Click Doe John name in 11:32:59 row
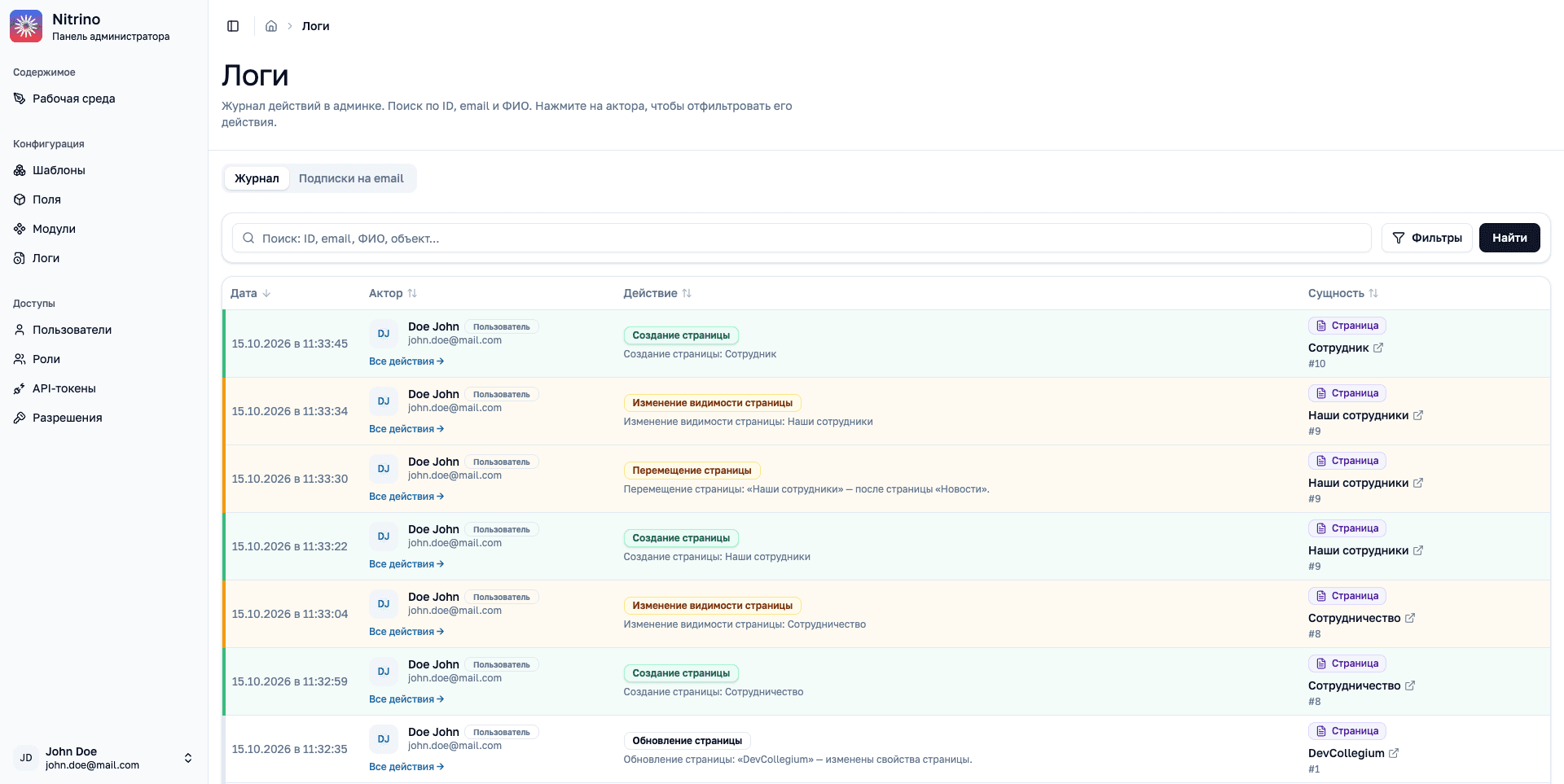 pyautogui.click(x=433, y=664)
